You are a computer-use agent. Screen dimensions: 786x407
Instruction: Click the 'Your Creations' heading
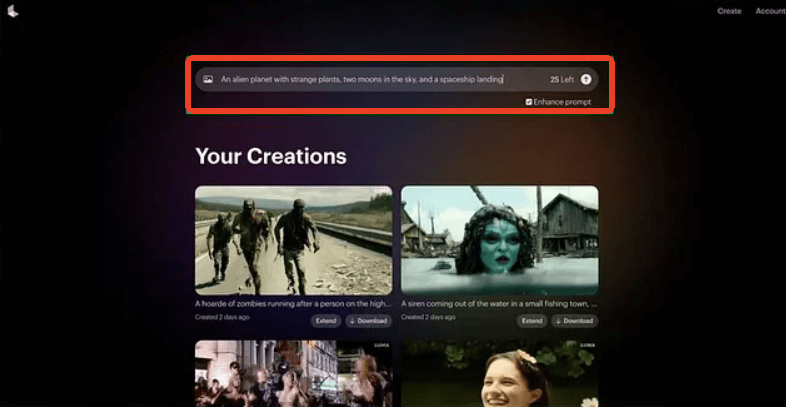(271, 156)
